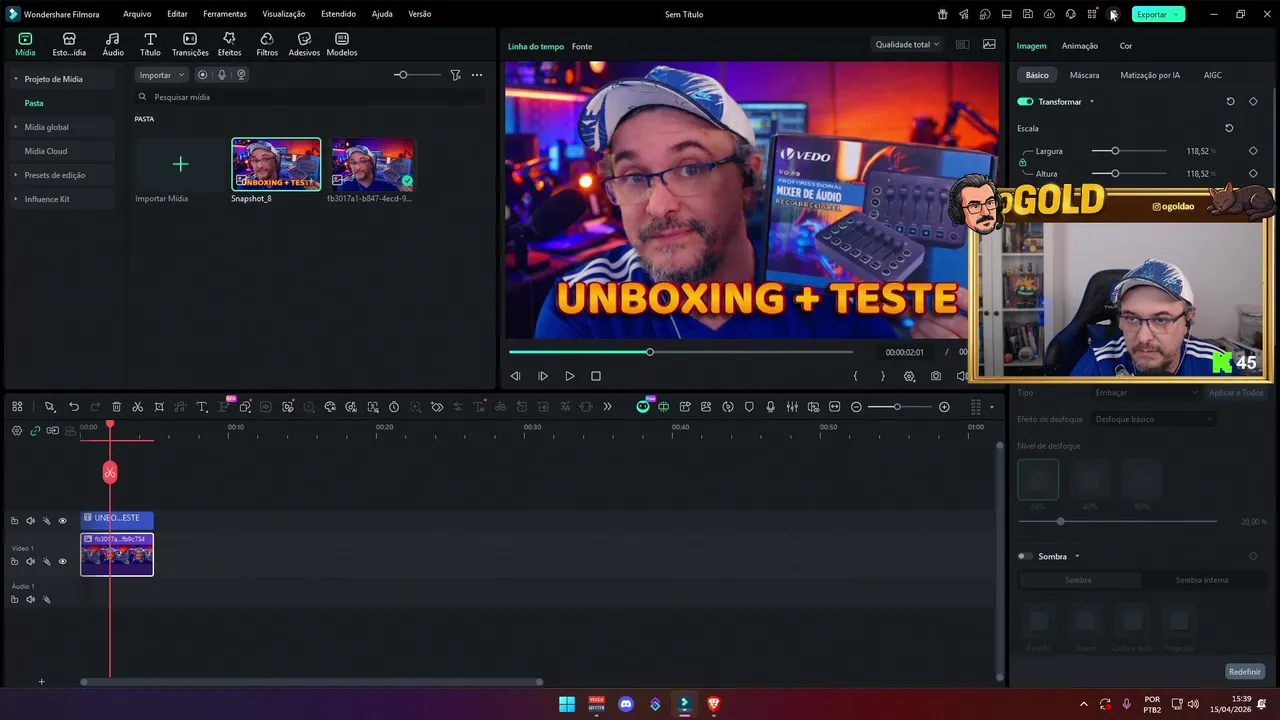Open the Visualização menu
1280x720 pixels.
[x=284, y=14]
